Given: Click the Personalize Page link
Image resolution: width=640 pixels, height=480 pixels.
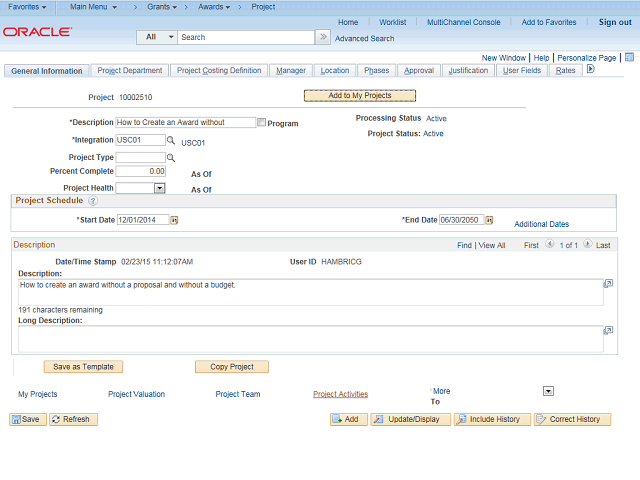Looking at the screenshot, I should click(x=587, y=58).
